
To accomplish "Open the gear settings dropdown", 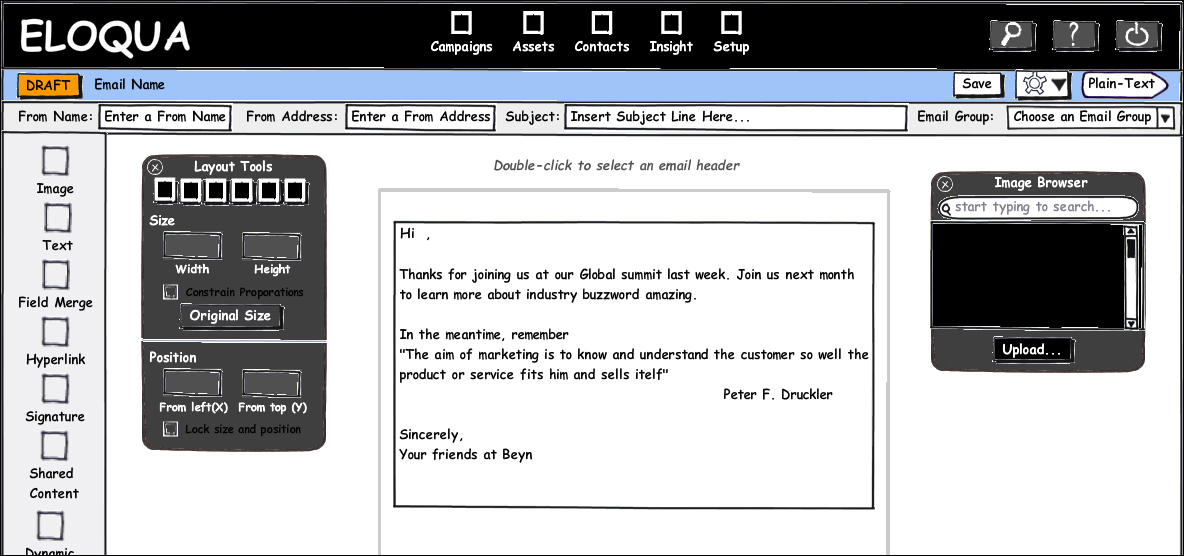I will (1044, 85).
